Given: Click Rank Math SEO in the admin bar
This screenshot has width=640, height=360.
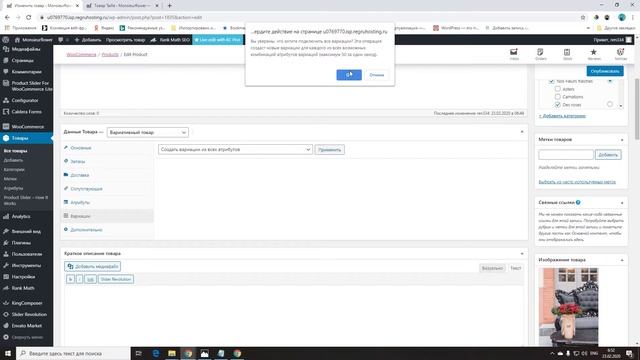Looking at the screenshot, I should click(170, 40).
